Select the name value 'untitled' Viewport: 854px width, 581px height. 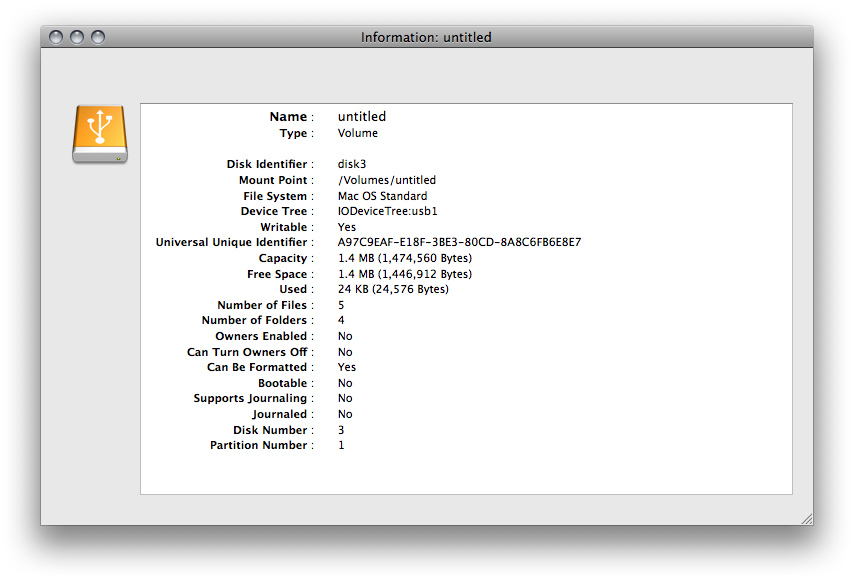[x=362, y=117]
